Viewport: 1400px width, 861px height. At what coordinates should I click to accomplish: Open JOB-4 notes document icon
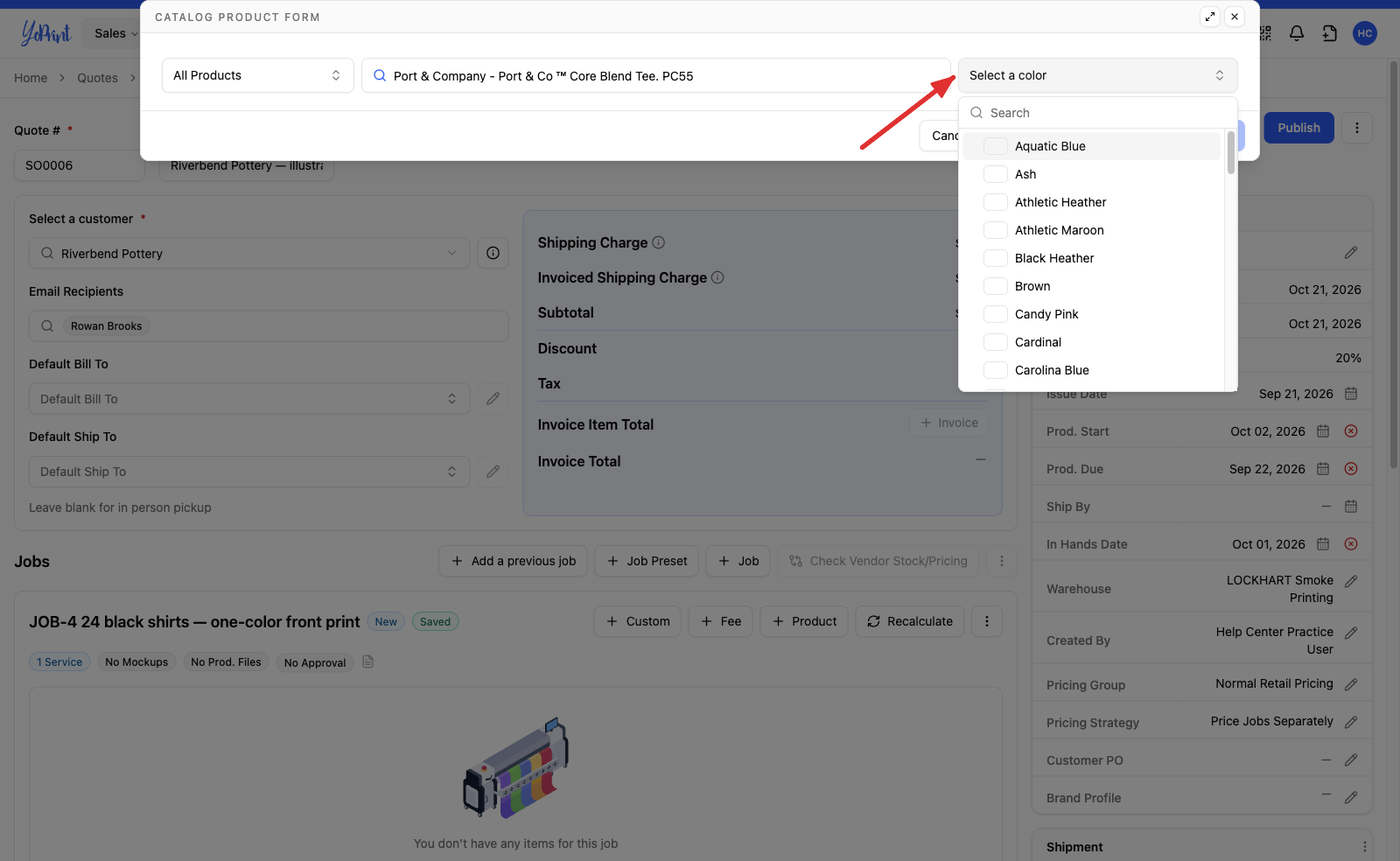[368, 661]
